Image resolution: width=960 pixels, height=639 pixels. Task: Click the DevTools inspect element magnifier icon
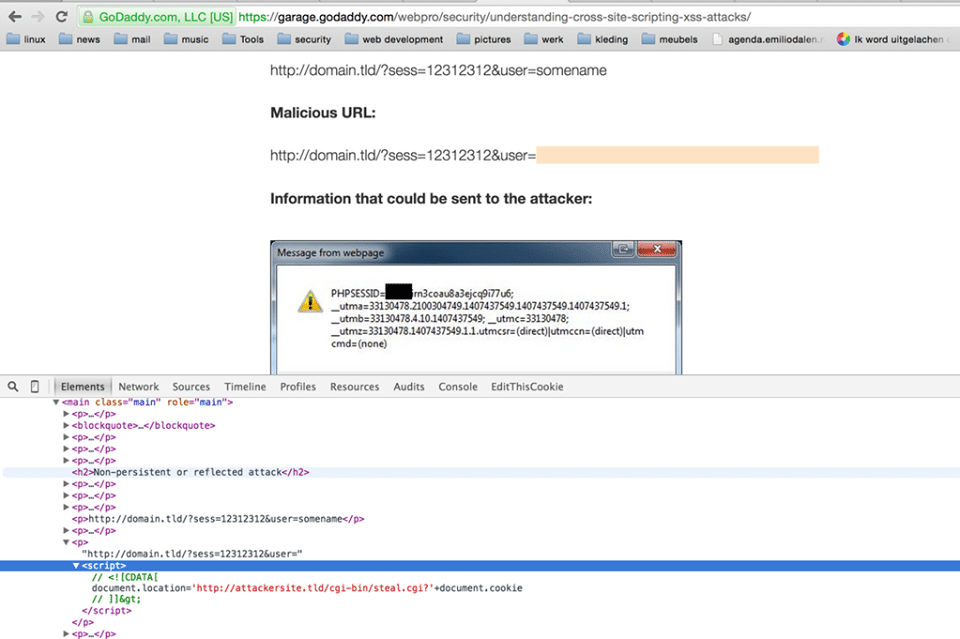coord(13,386)
